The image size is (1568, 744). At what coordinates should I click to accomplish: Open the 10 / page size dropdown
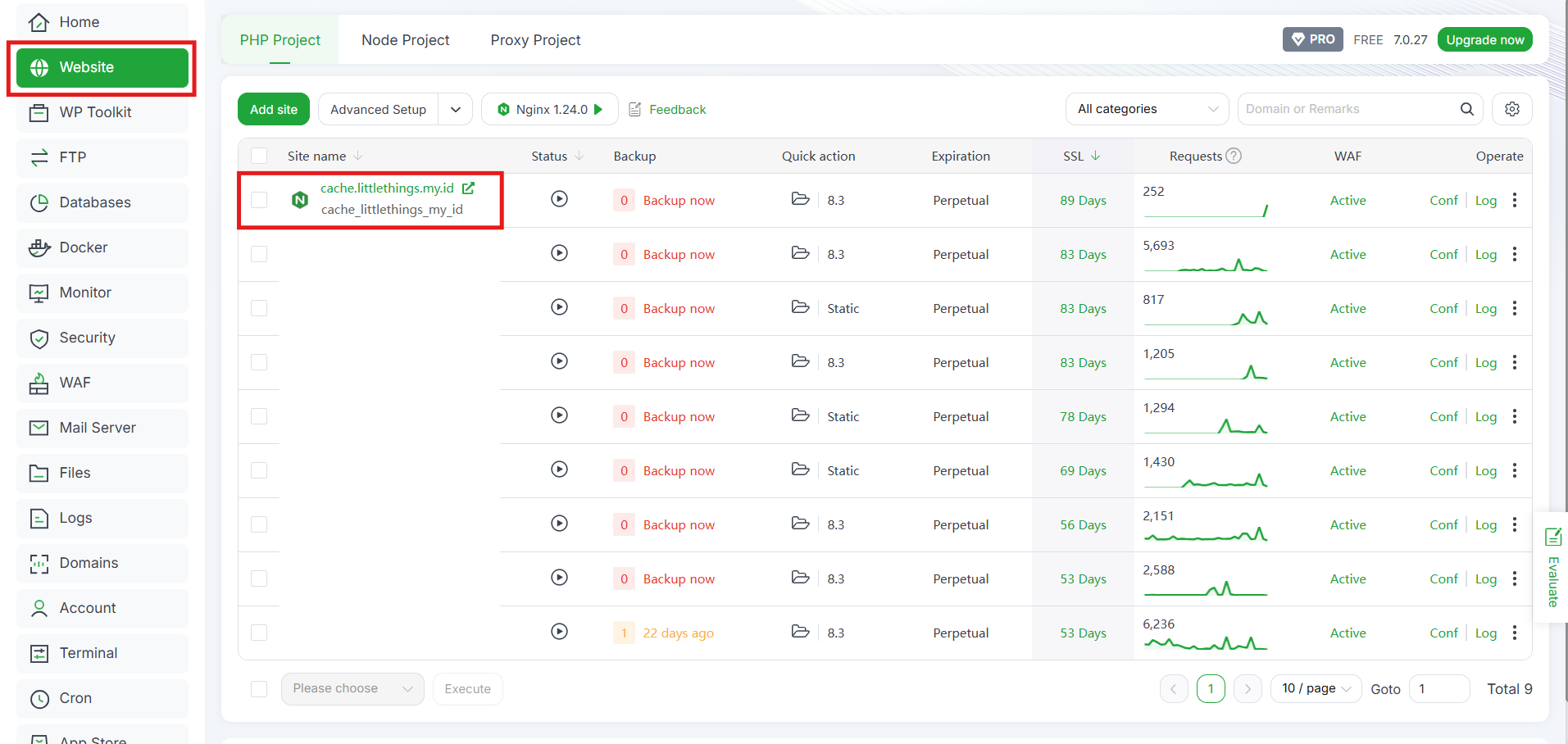coord(1316,689)
